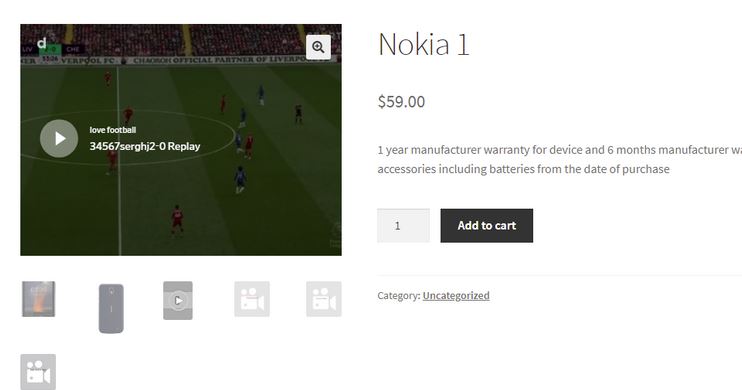
Task: Open the Uncategorized category link
Action: pos(456,295)
